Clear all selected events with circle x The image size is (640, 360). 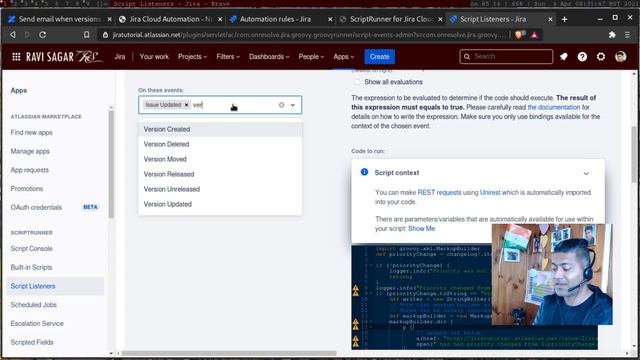281,105
